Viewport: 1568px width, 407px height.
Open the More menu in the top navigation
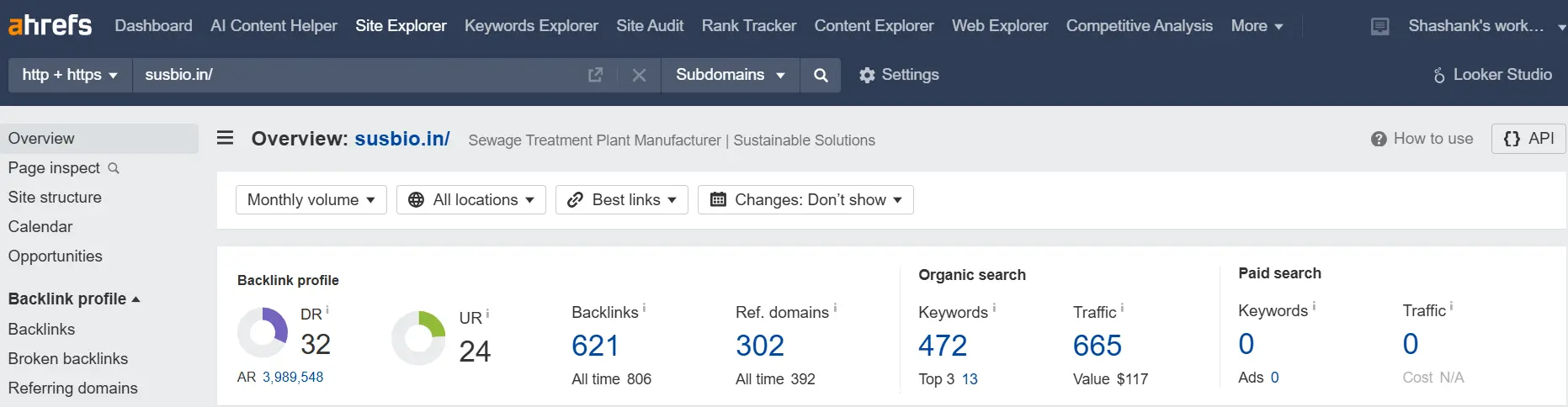click(x=1257, y=25)
